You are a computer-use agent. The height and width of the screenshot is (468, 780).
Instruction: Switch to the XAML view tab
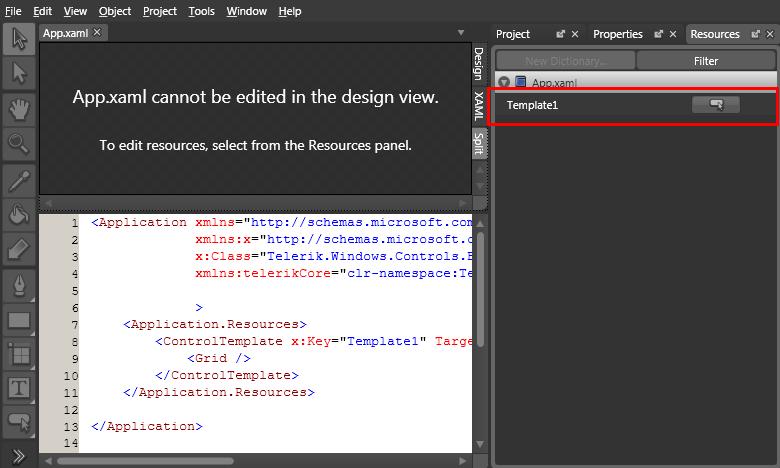tap(479, 106)
